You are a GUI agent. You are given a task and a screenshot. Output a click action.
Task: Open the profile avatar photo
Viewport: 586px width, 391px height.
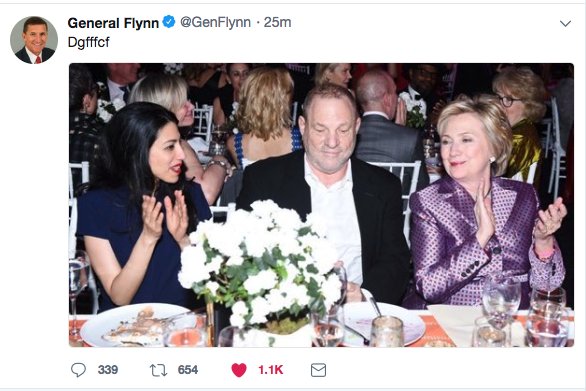[34, 40]
